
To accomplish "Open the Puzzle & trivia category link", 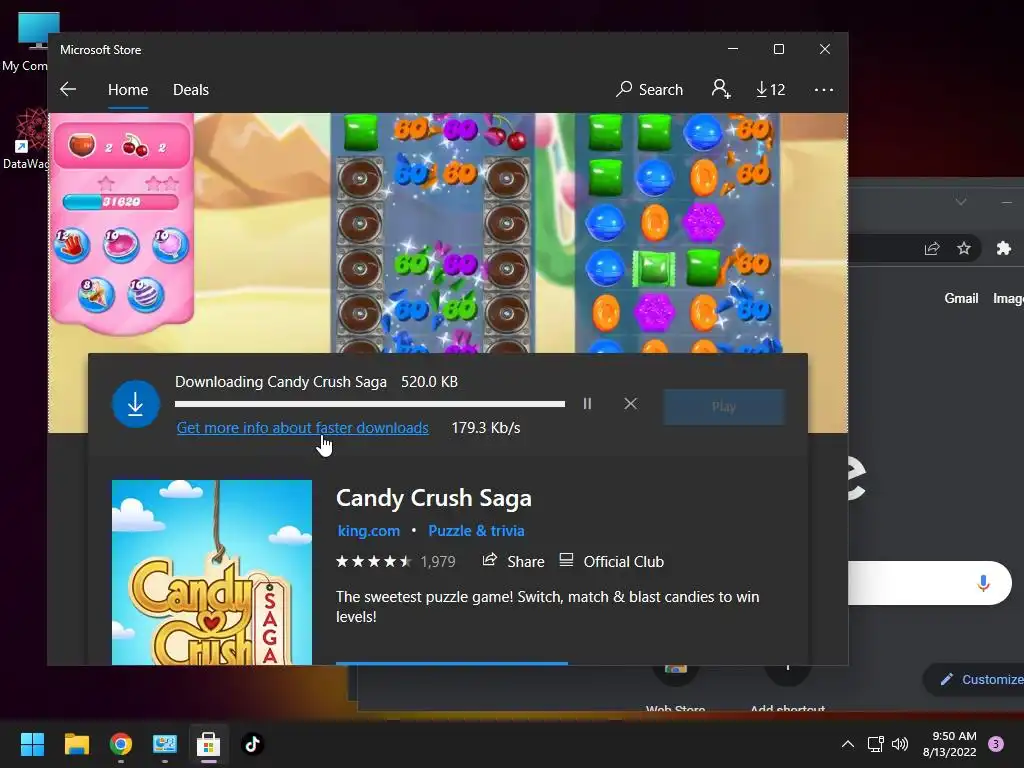I will coord(476,531).
